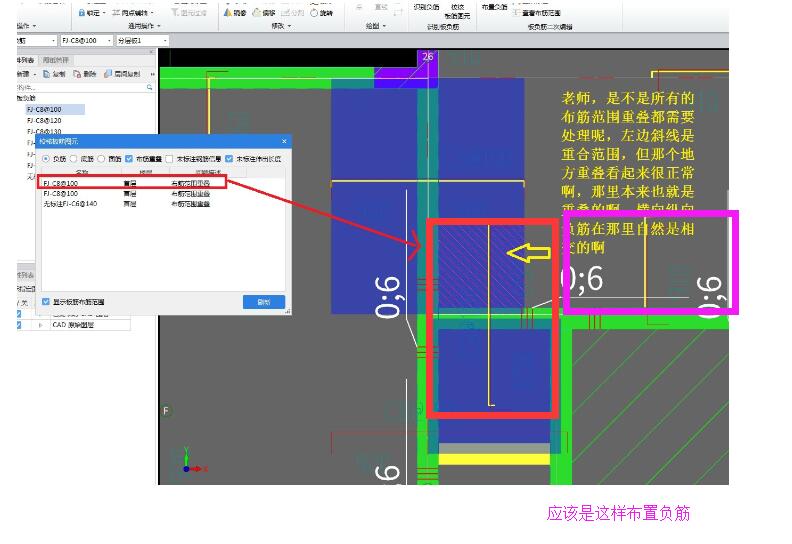Open the 分层板1 layer dropdown
The image size is (792, 544).
pyautogui.click(x=165, y=40)
